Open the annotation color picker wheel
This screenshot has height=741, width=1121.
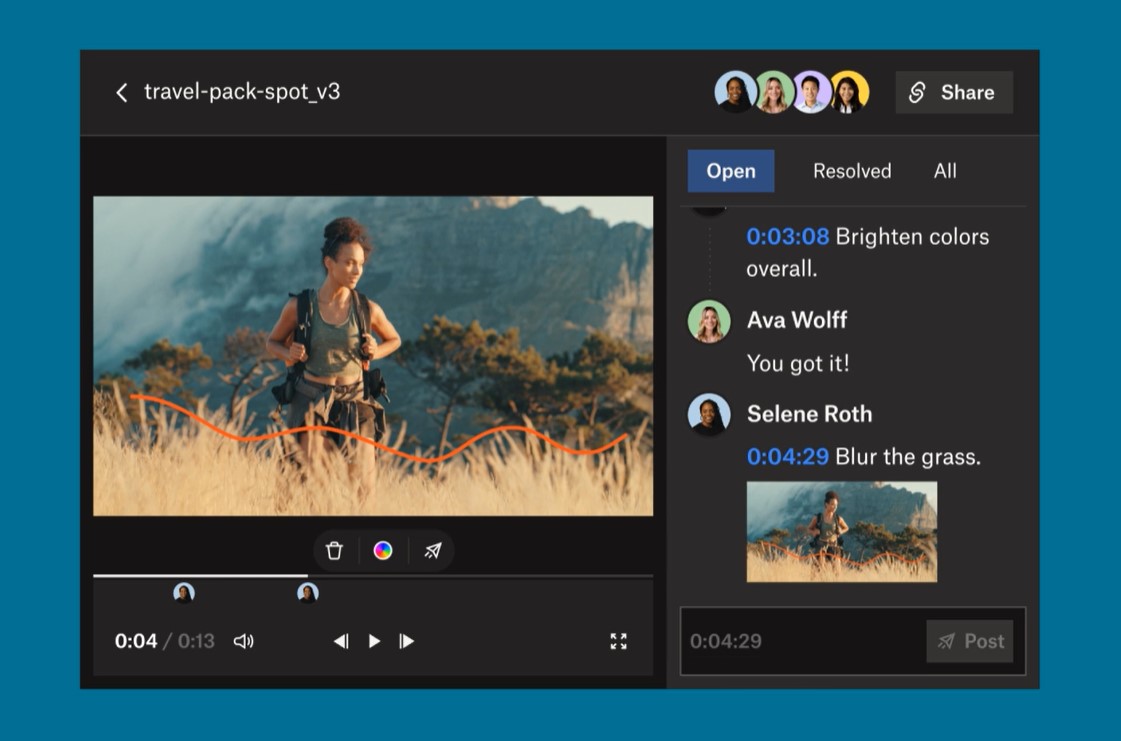383,551
